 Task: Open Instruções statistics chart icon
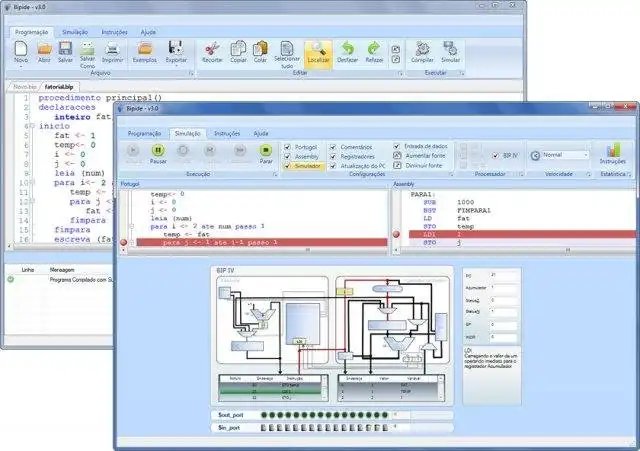(x=613, y=153)
